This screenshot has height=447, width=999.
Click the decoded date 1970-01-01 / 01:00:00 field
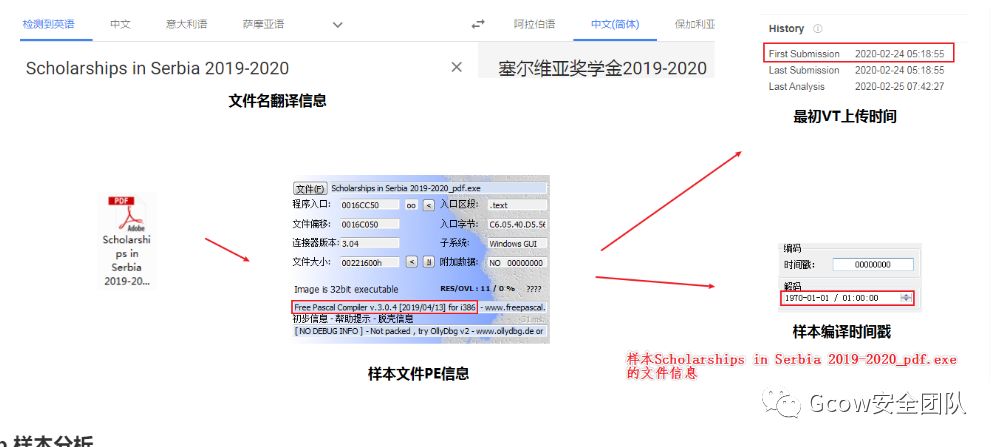pos(847,298)
